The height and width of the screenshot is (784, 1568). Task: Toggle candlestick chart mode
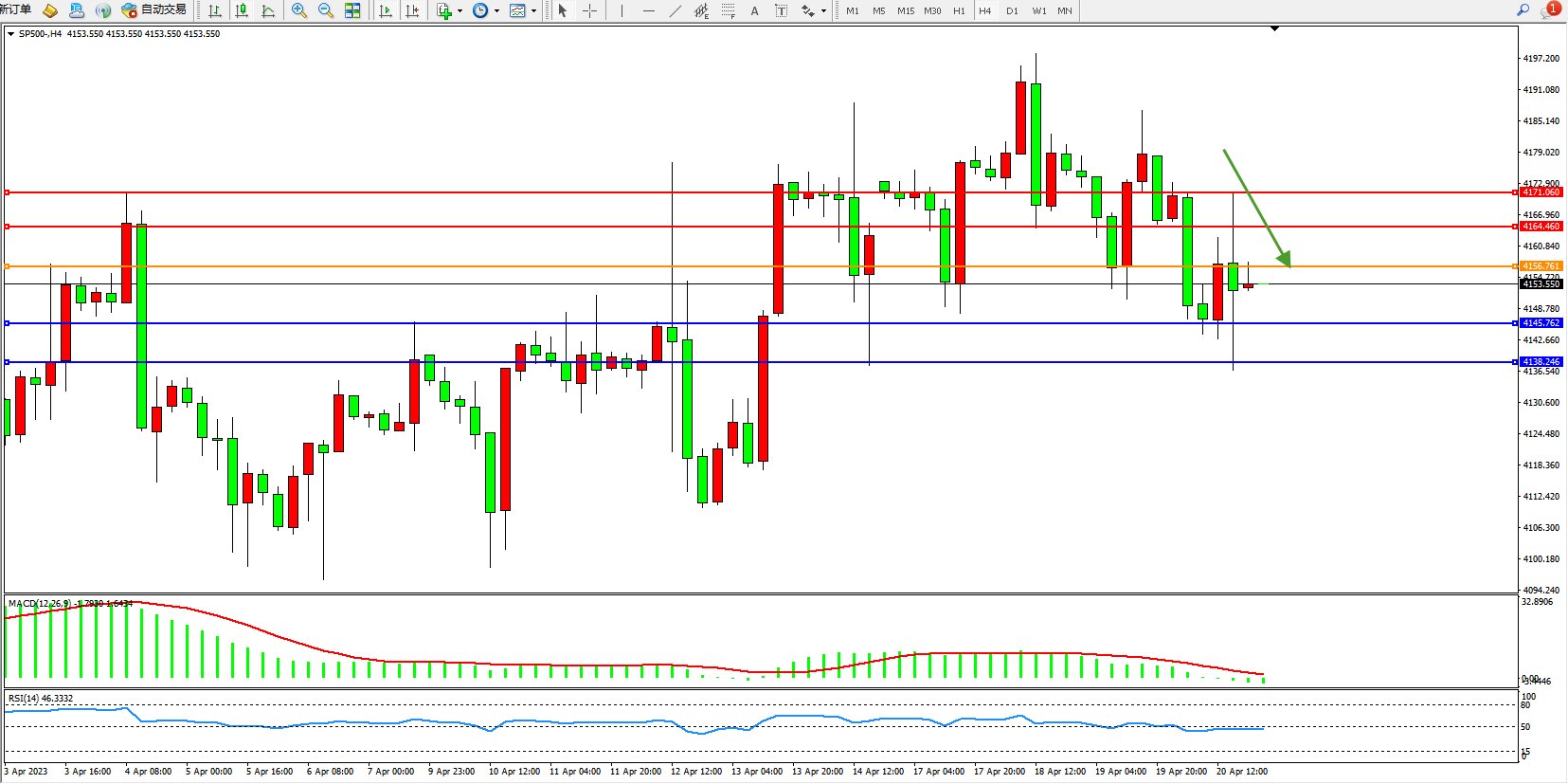(x=242, y=10)
